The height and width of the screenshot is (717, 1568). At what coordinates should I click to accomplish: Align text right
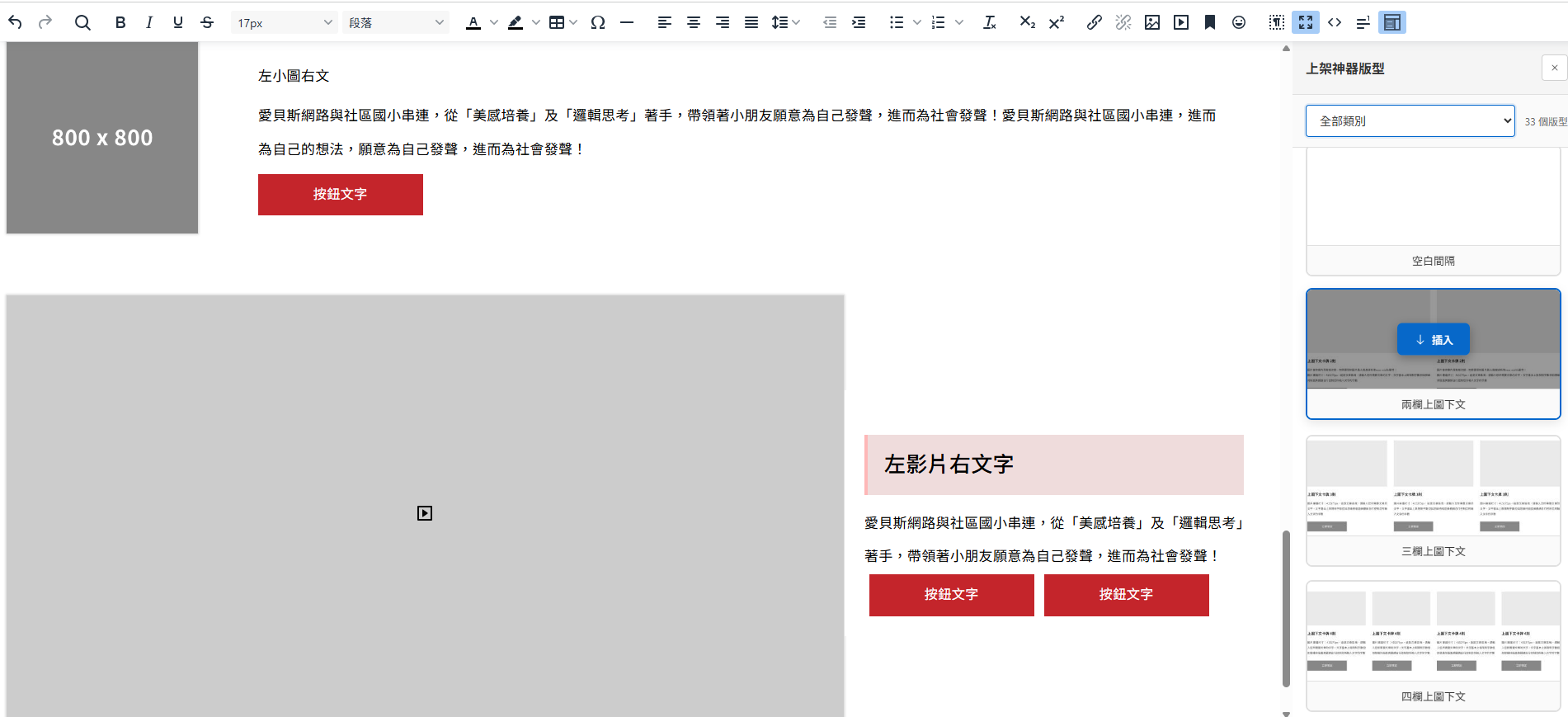pos(723,22)
